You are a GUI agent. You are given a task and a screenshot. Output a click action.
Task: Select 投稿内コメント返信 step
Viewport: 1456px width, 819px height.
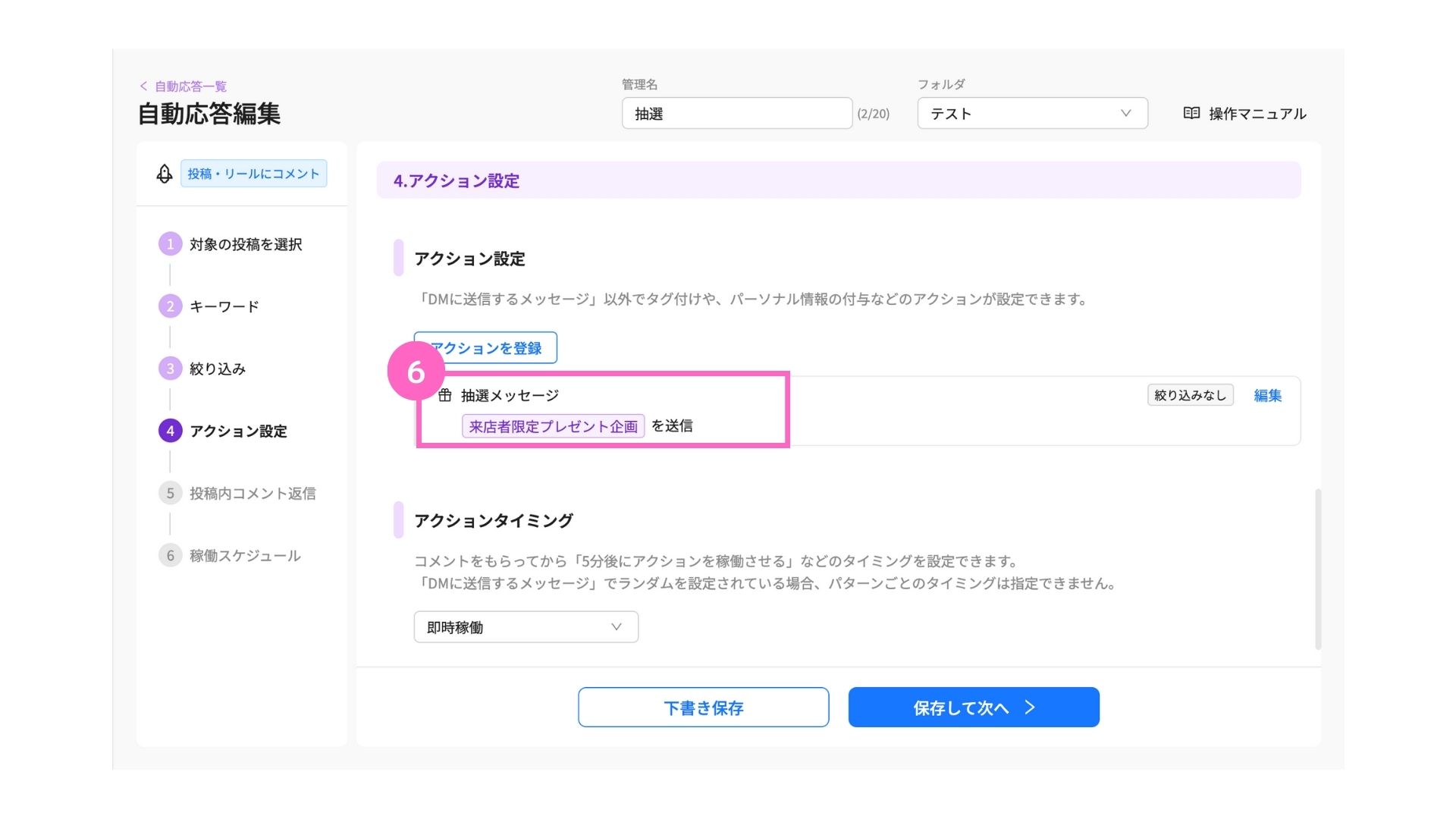click(253, 493)
